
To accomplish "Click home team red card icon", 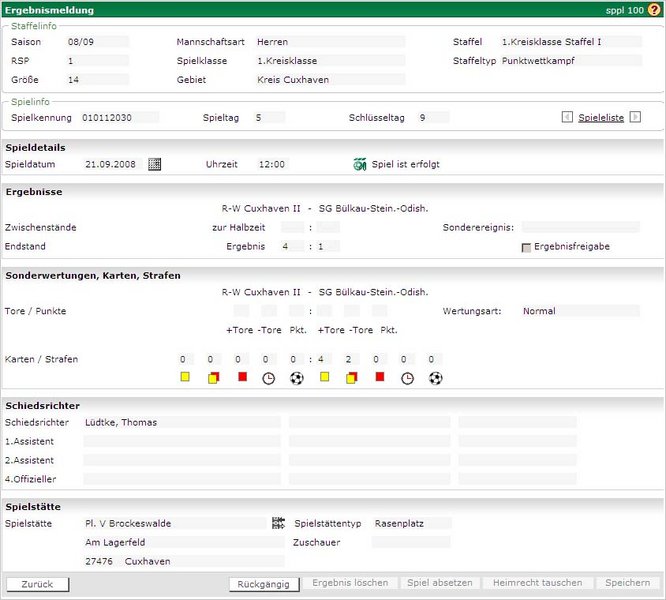I will (241, 377).
